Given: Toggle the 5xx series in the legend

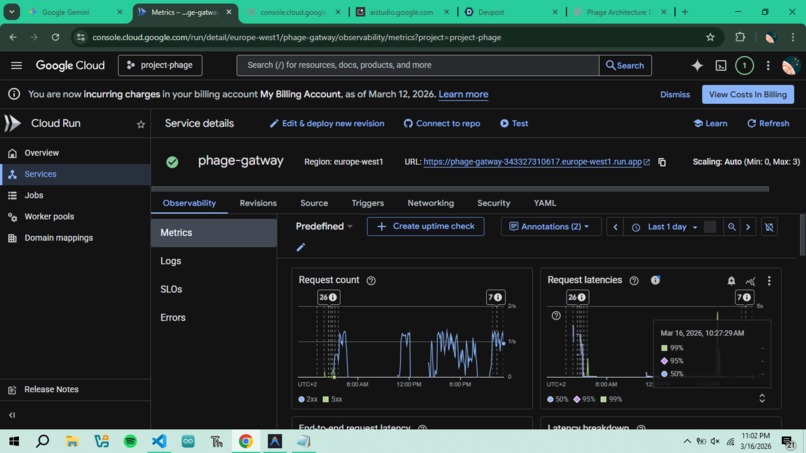Looking at the screenshot, I should (x=333, y=399).
